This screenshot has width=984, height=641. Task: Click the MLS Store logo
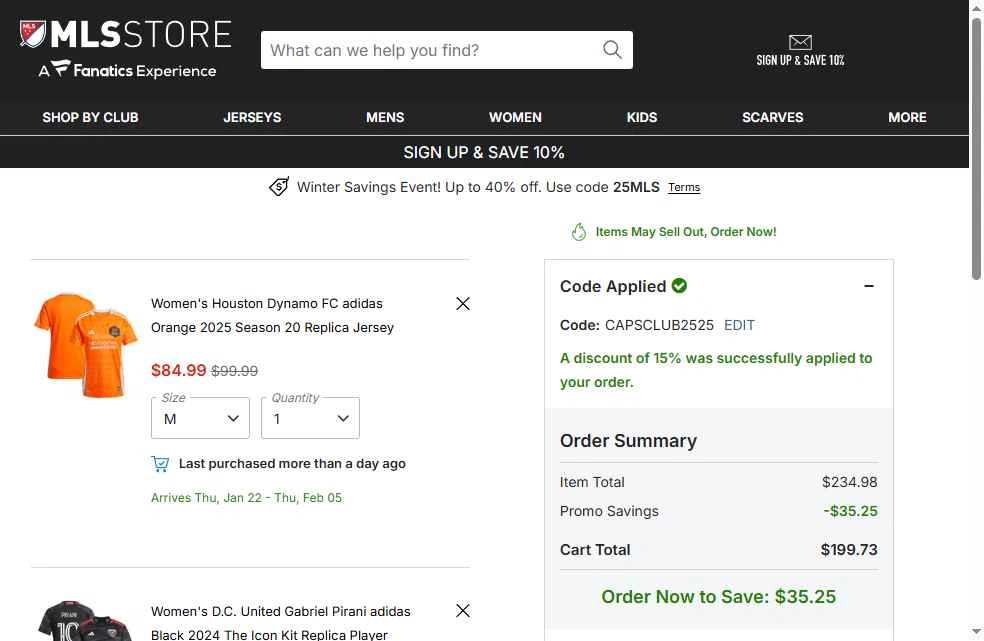click(x=126, y=34)
